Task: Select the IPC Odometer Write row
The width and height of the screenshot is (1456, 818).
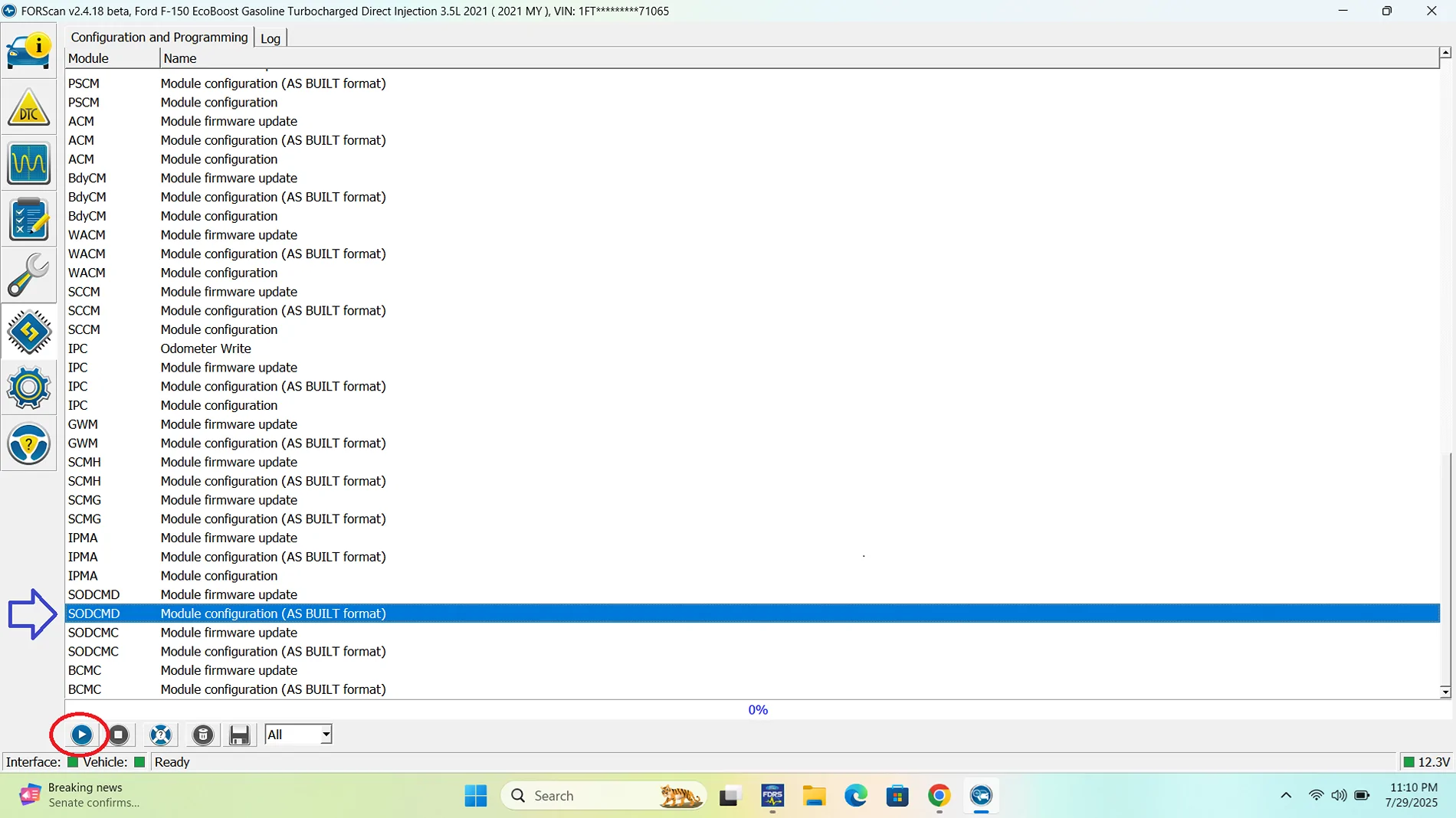Action: (752, 348)
